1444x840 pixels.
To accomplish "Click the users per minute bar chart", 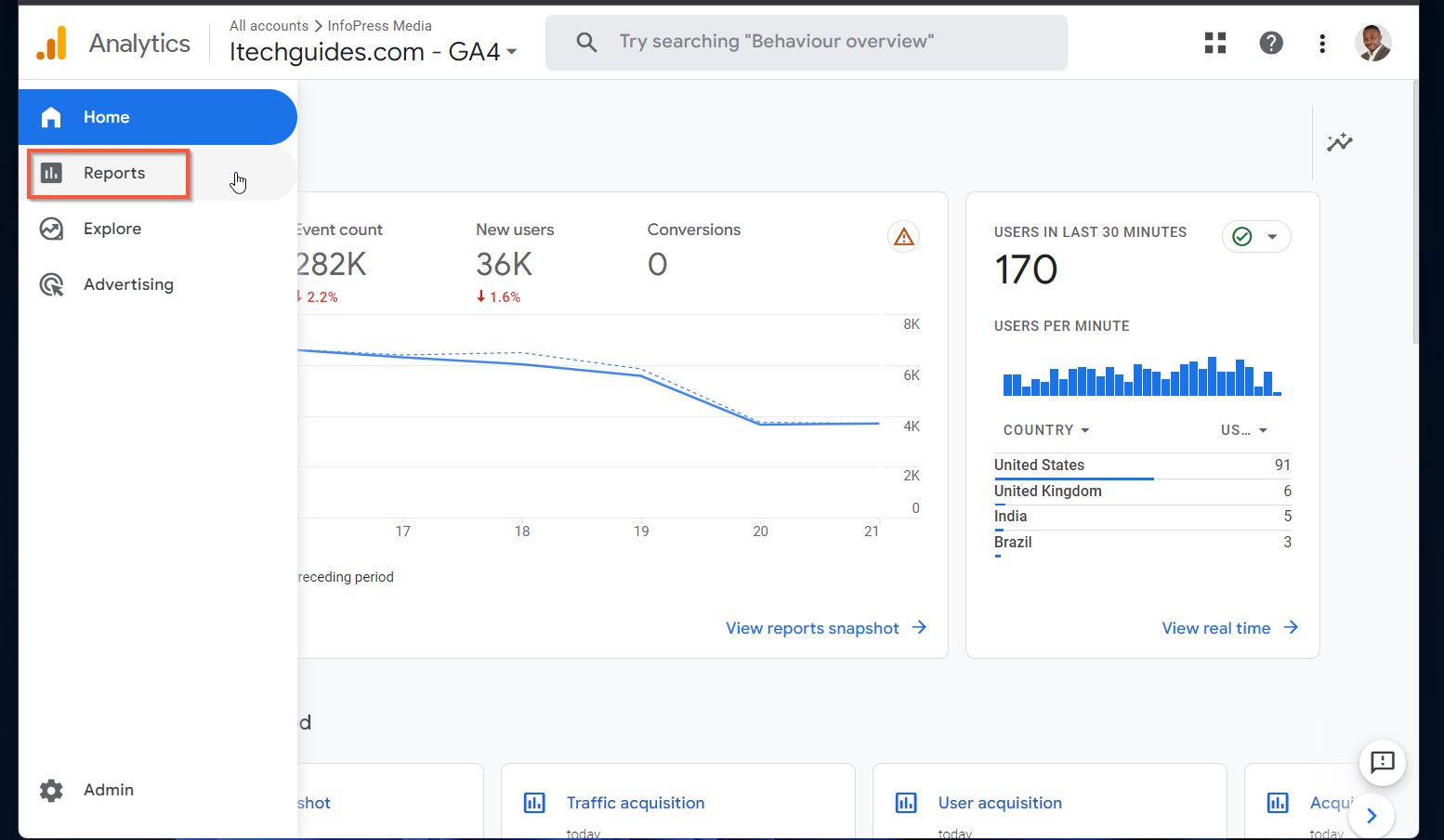I will pos(1142,376).
